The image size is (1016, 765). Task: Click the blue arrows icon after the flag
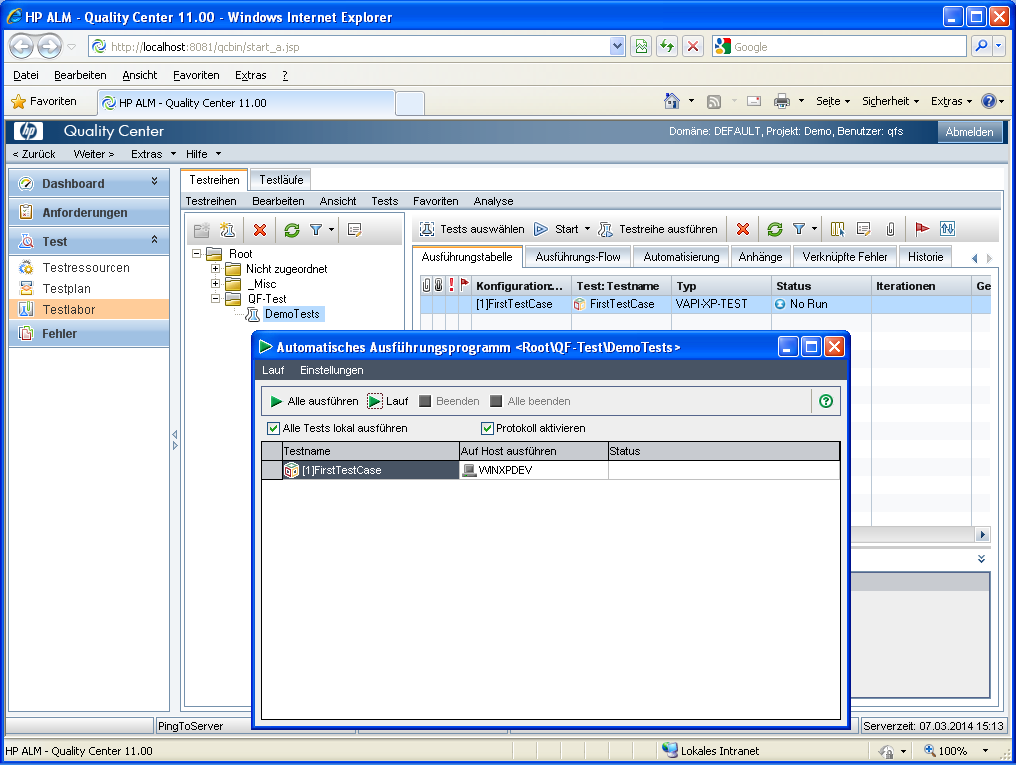(947, 229)
